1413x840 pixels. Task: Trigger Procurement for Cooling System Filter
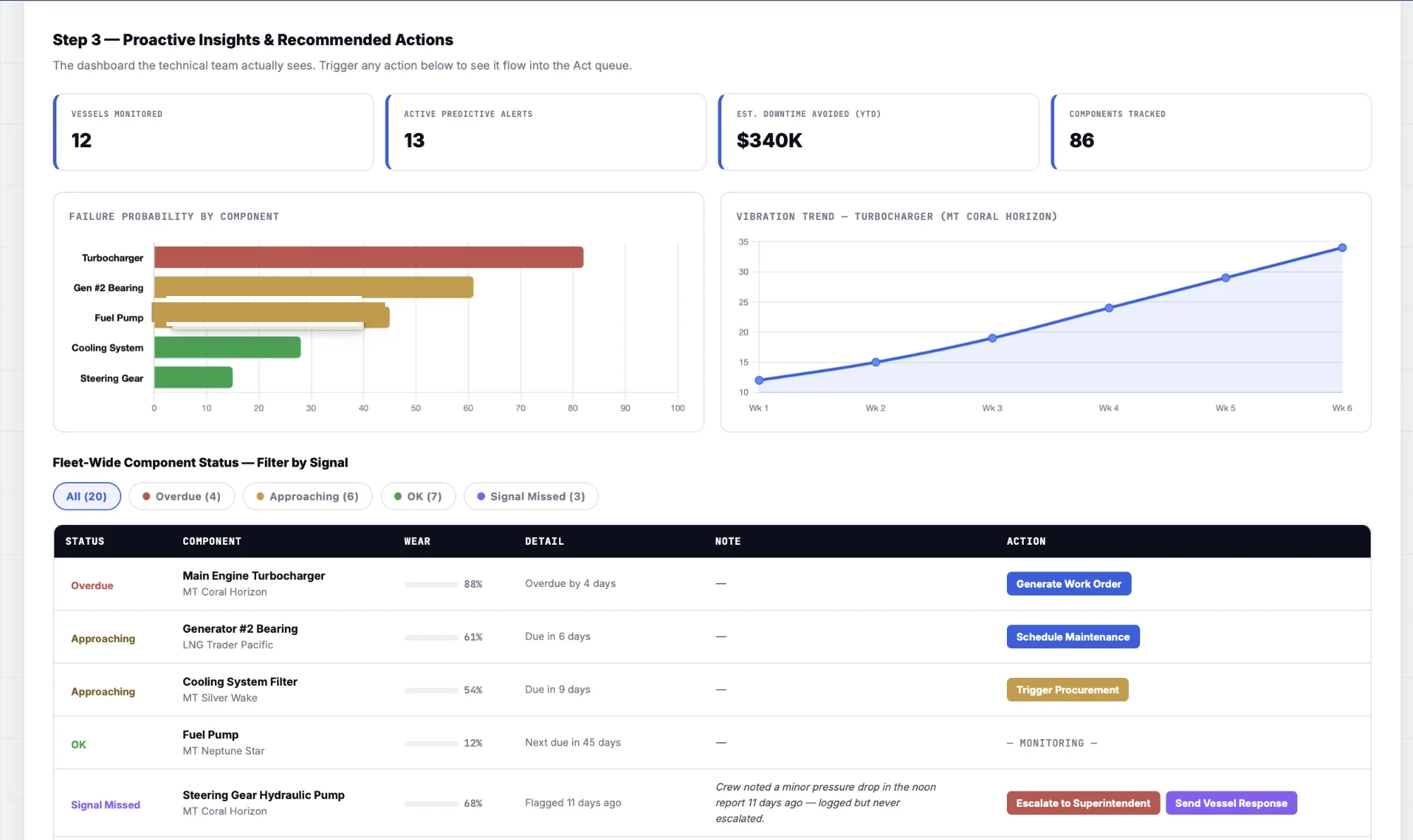tap(1067, 689)
